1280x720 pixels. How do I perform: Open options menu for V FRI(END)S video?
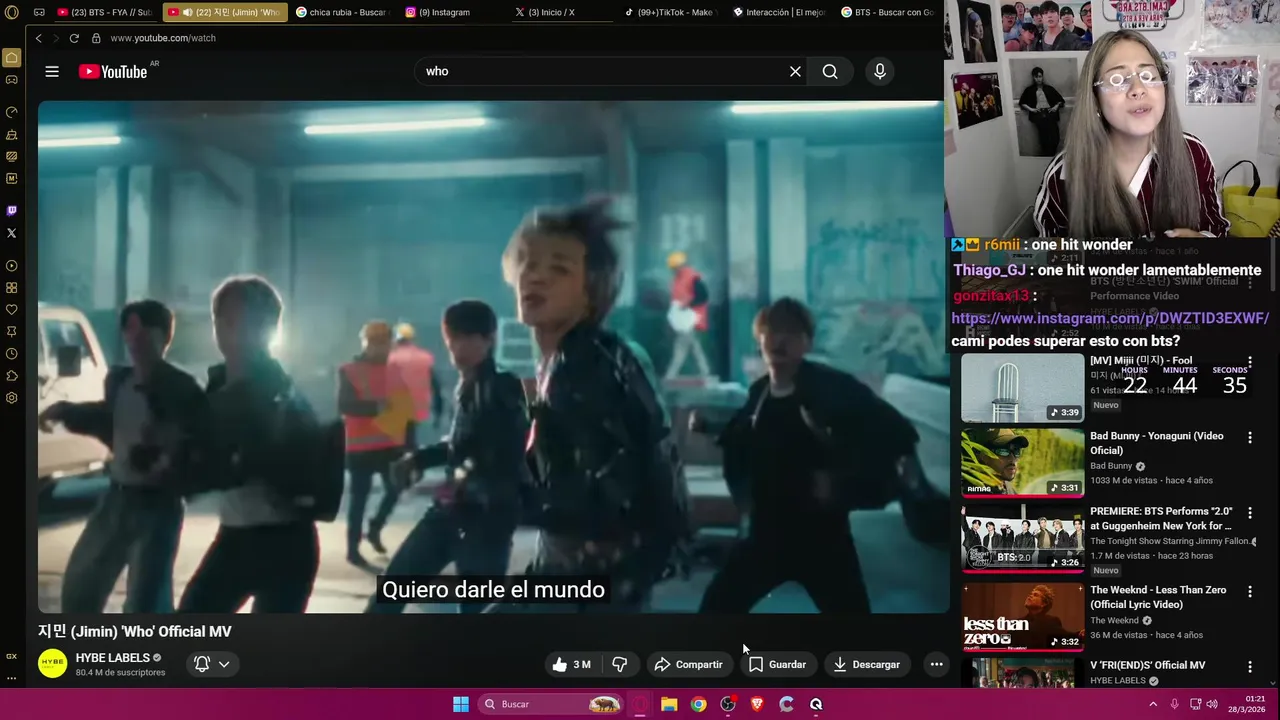click(1250, 667)
